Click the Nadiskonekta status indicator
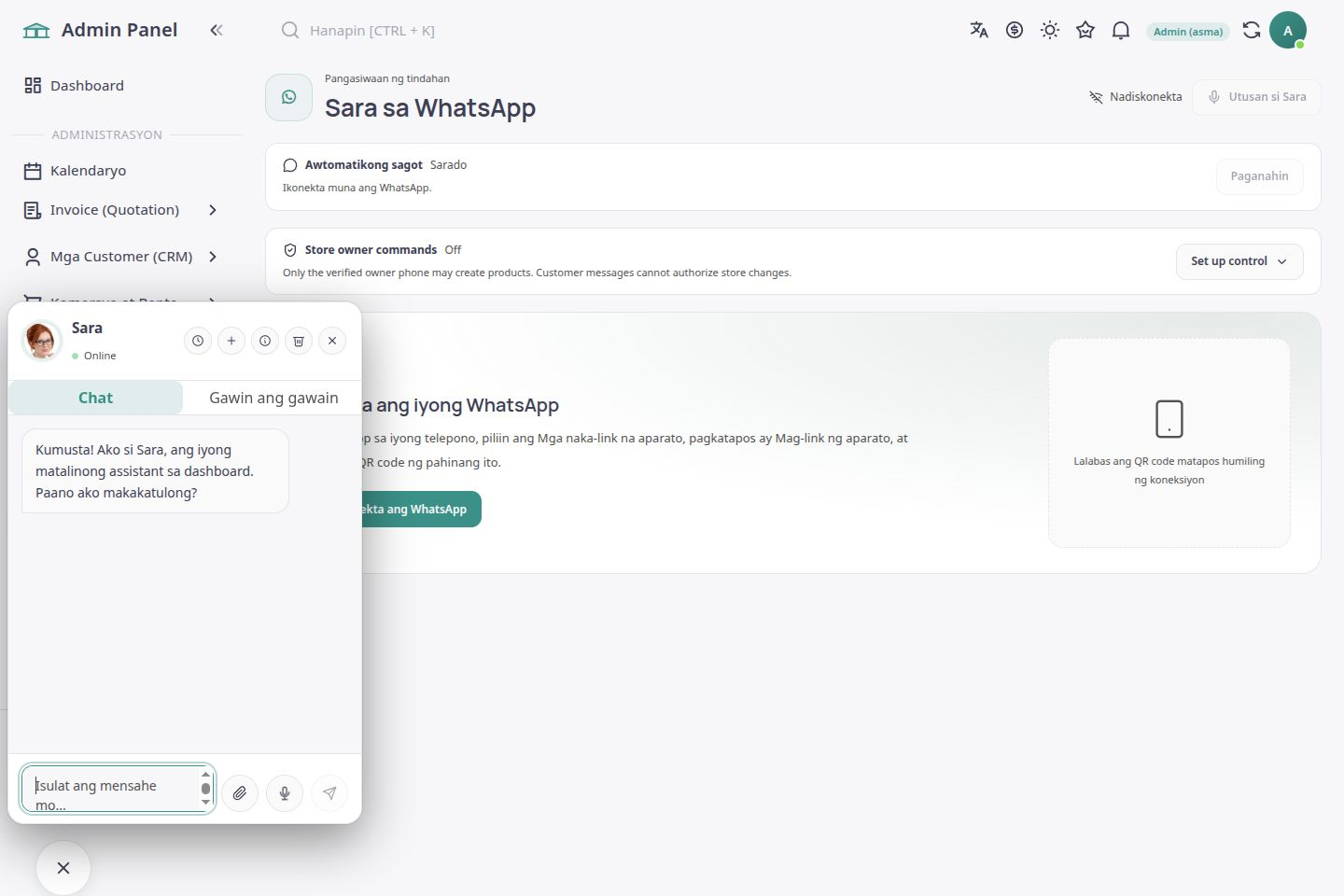 pos(1136,97)
